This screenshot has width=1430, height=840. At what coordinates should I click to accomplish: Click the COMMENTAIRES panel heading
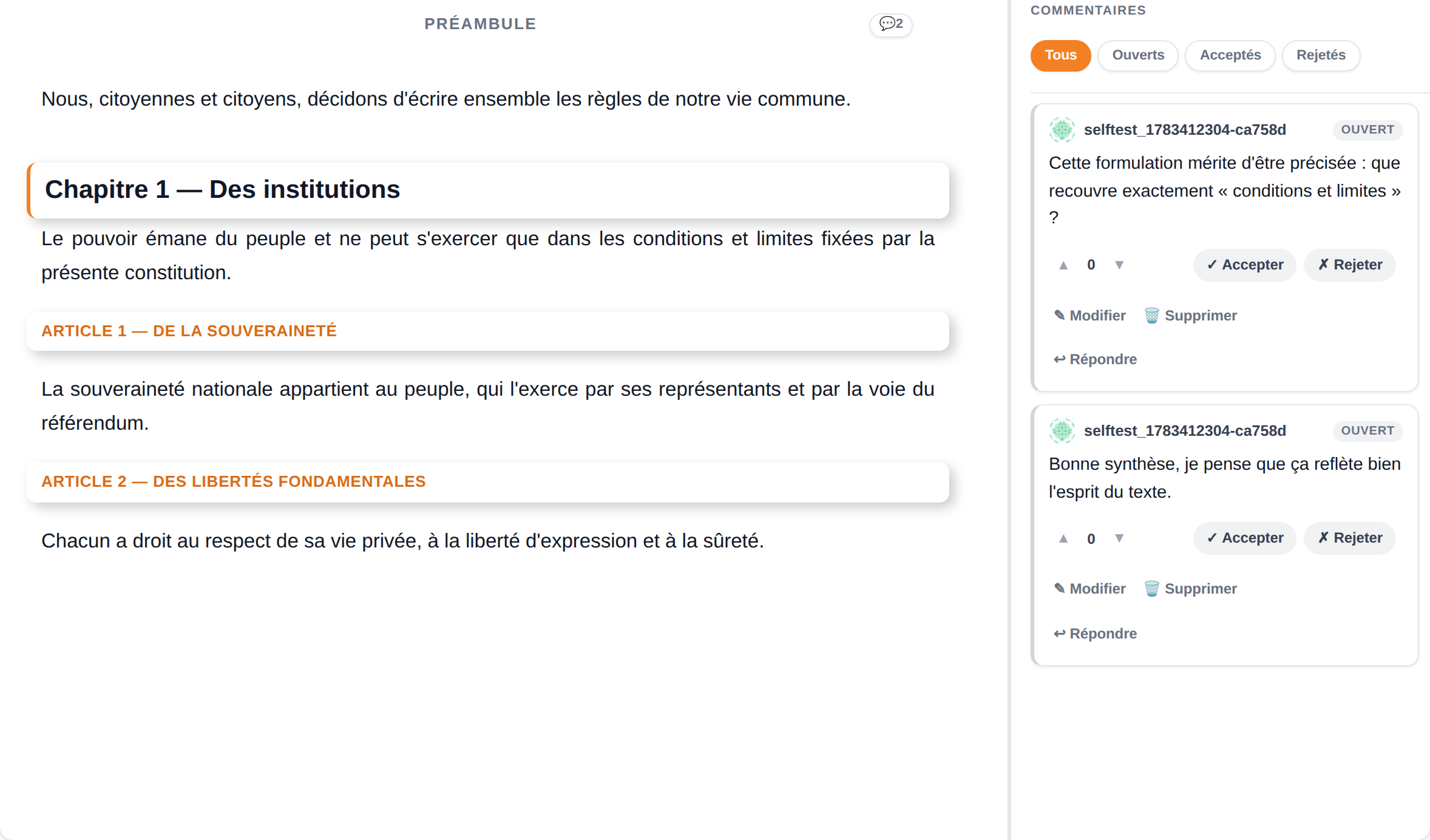pos(1088,10)
